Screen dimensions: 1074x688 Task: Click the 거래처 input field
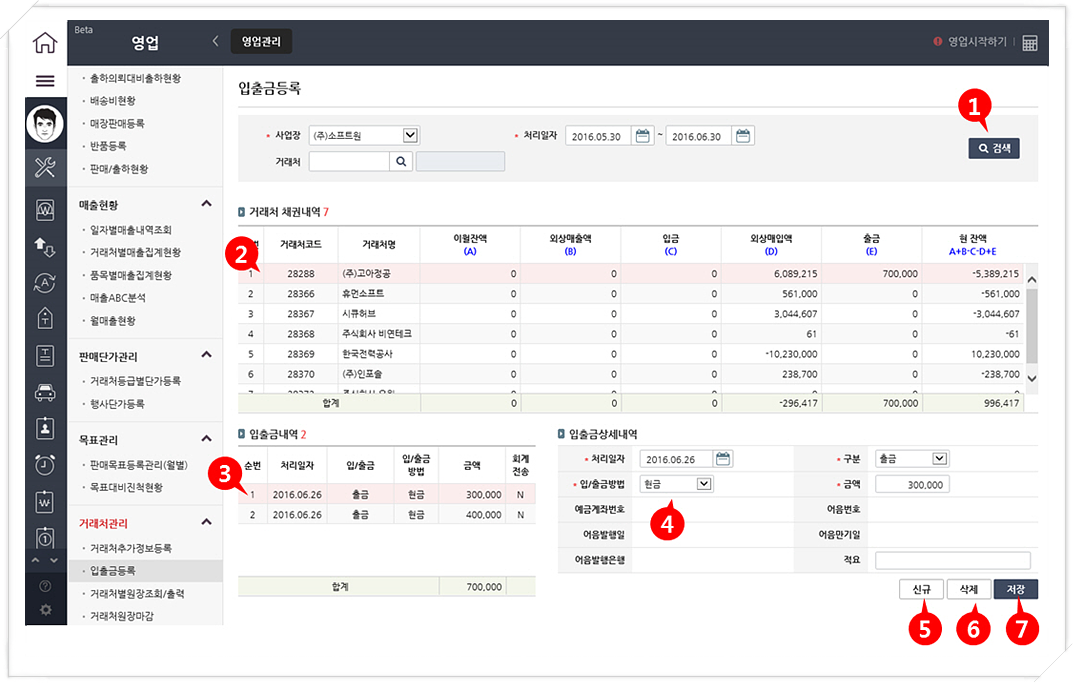pyautogui.click(x=349, y=162)
